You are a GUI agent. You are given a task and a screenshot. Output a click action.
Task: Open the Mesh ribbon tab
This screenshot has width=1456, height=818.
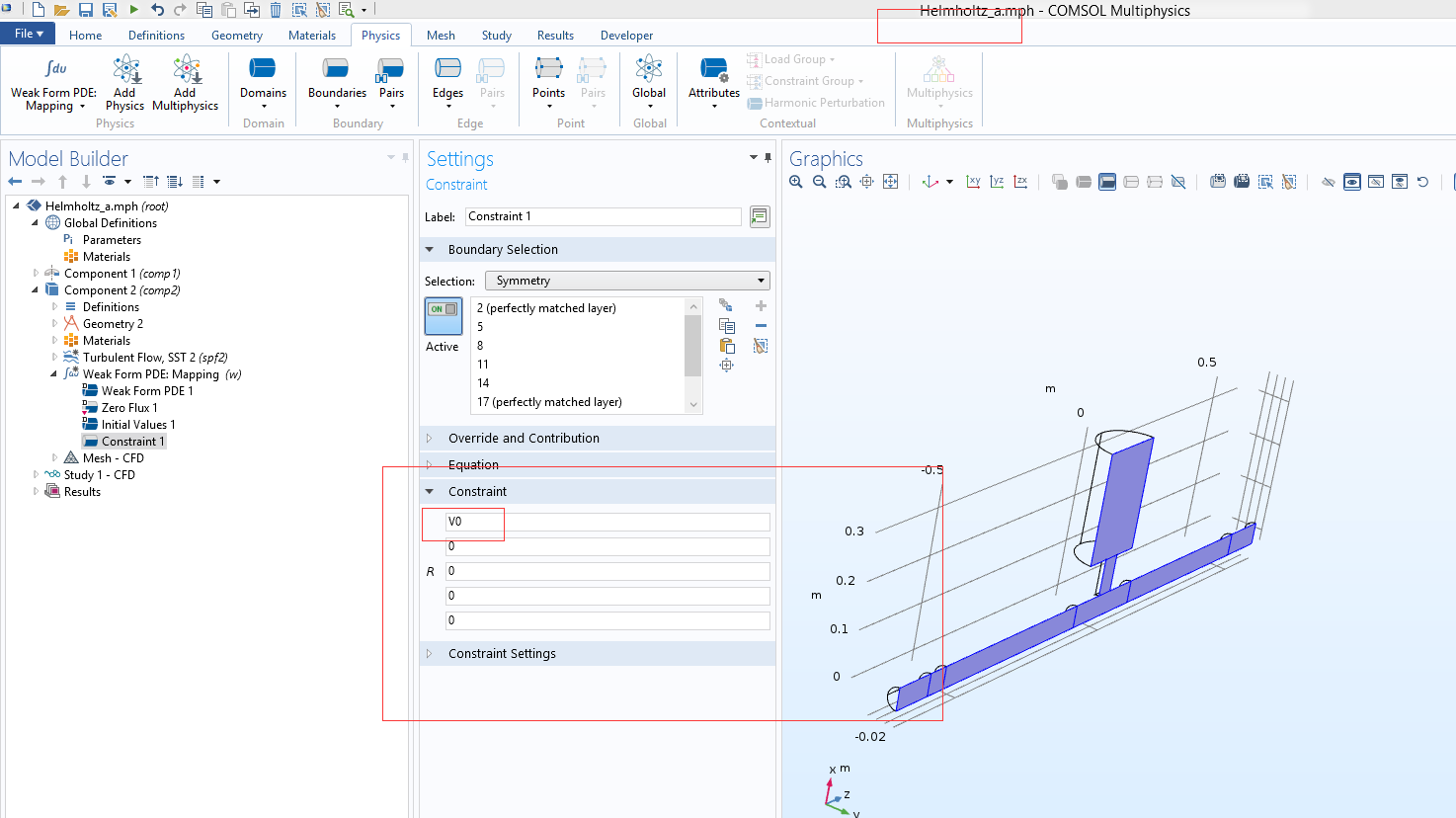(441, 36)
